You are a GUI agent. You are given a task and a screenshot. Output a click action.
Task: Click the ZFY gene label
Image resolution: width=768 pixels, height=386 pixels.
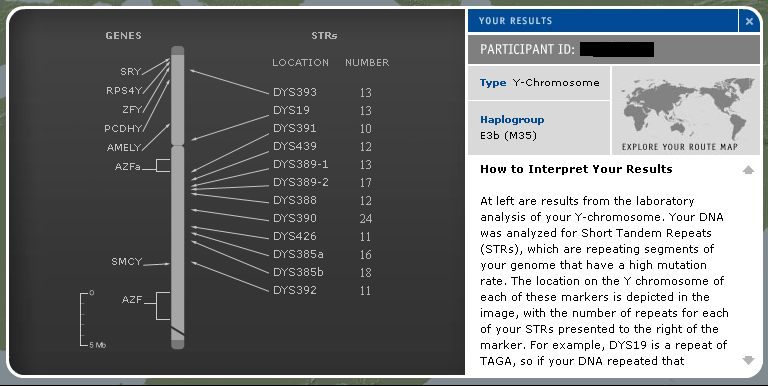coord(132,110)
